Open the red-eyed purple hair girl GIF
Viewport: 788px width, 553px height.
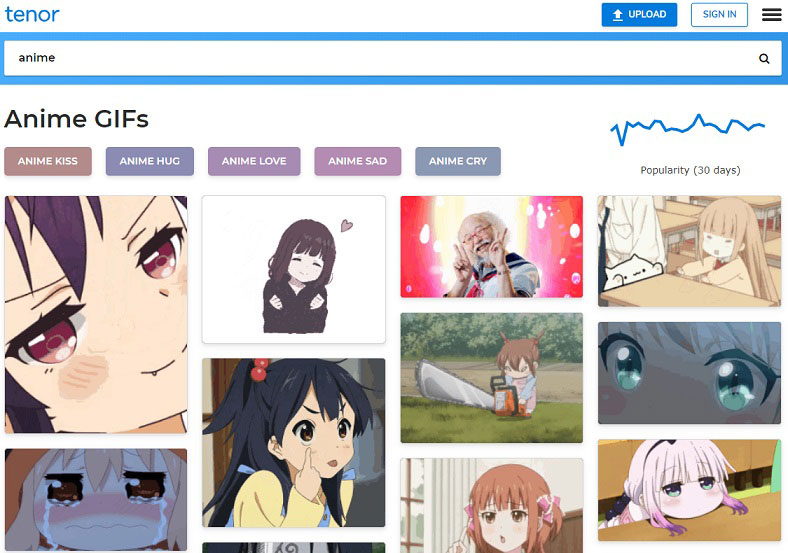96,315
